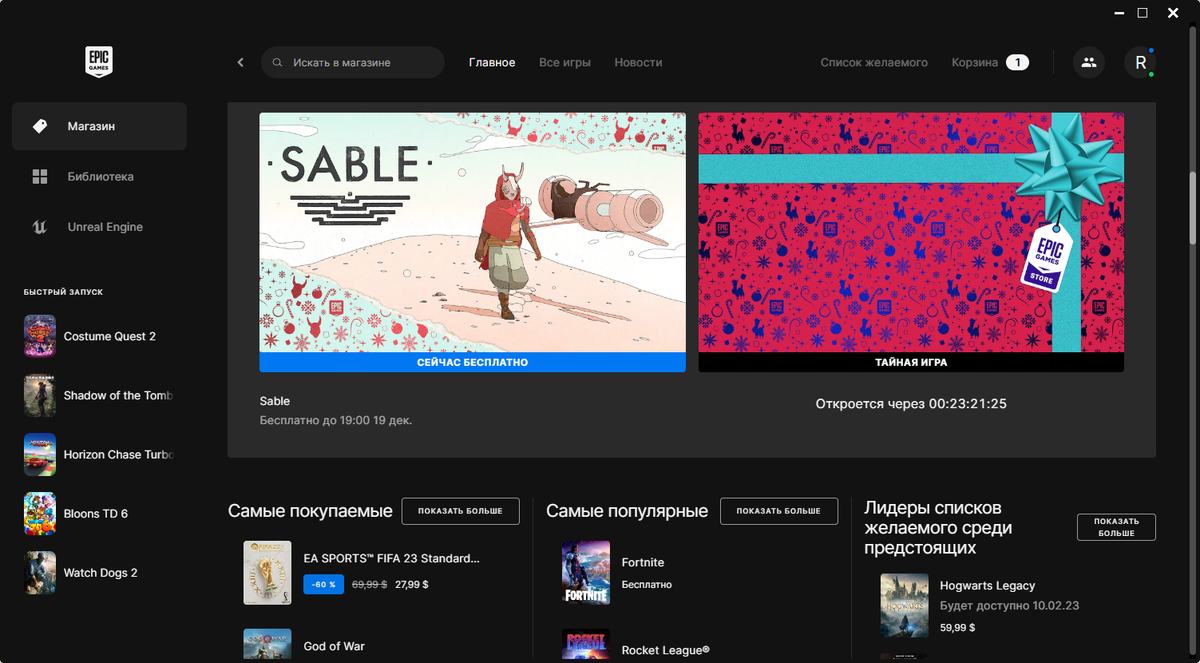This screenshot has height=663, width=1200.
Task: Open the cart count badge
Action: [1017, 62]
